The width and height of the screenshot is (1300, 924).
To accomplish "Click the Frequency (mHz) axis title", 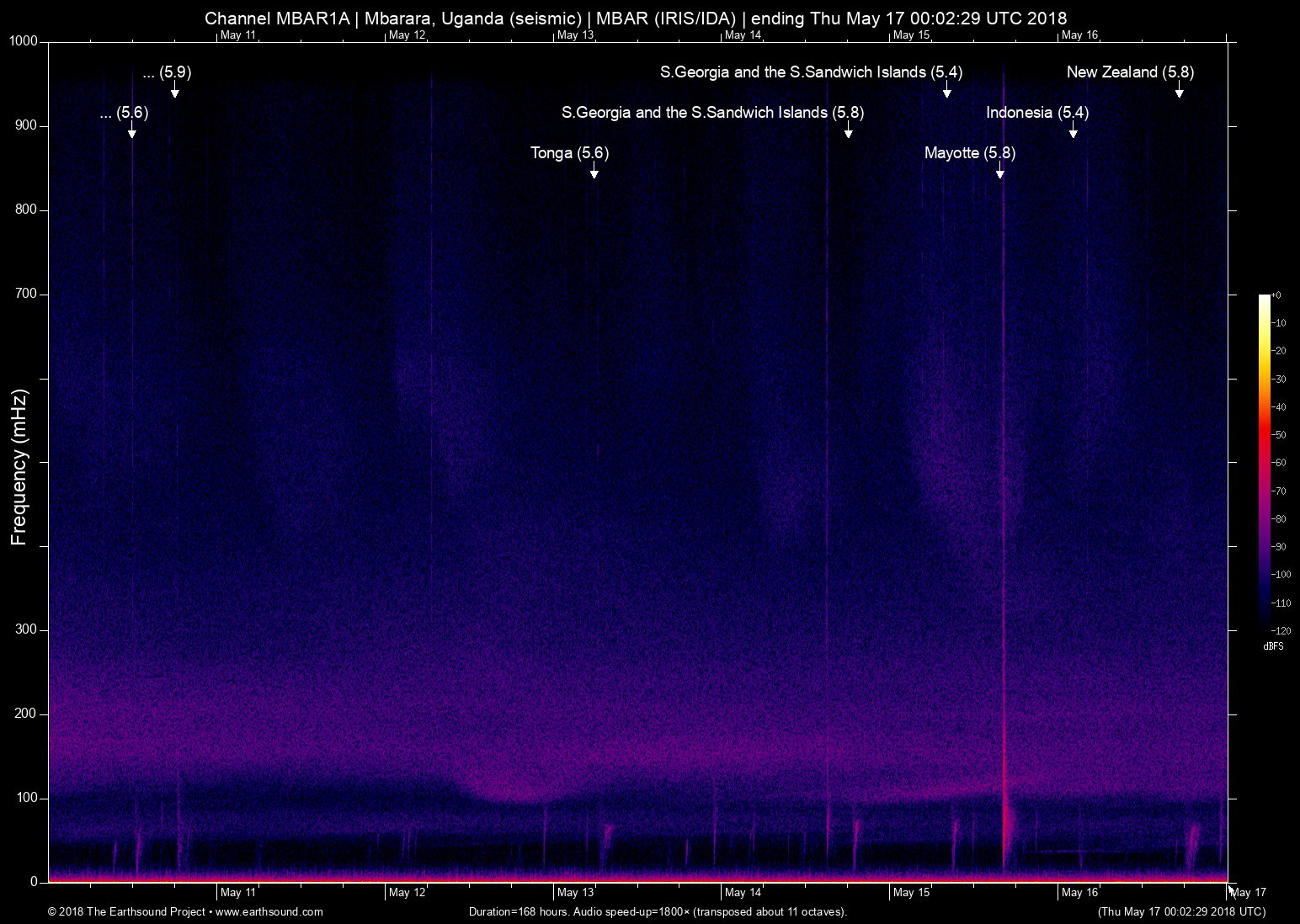I will click(x=19, y=467).
